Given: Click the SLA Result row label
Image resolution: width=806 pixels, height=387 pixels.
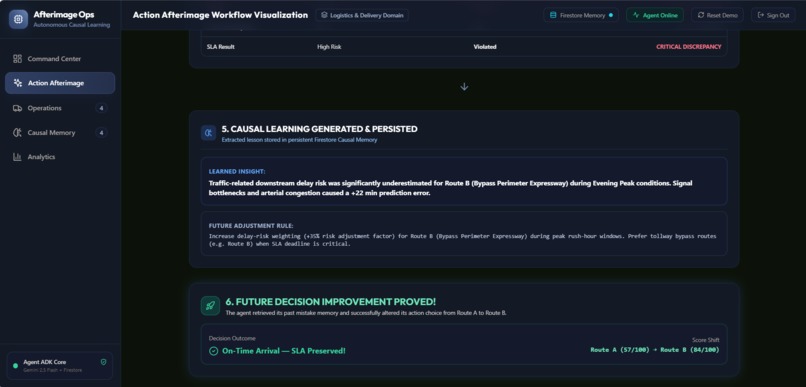Looking at the screenshot, I should tap(221, 47).
